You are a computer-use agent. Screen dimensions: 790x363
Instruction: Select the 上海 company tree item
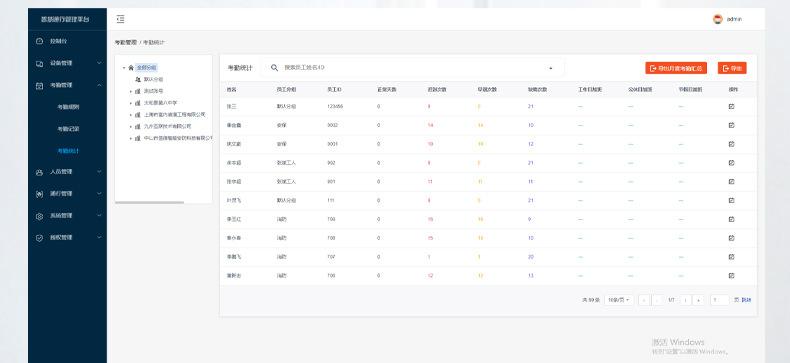[174, 115]
